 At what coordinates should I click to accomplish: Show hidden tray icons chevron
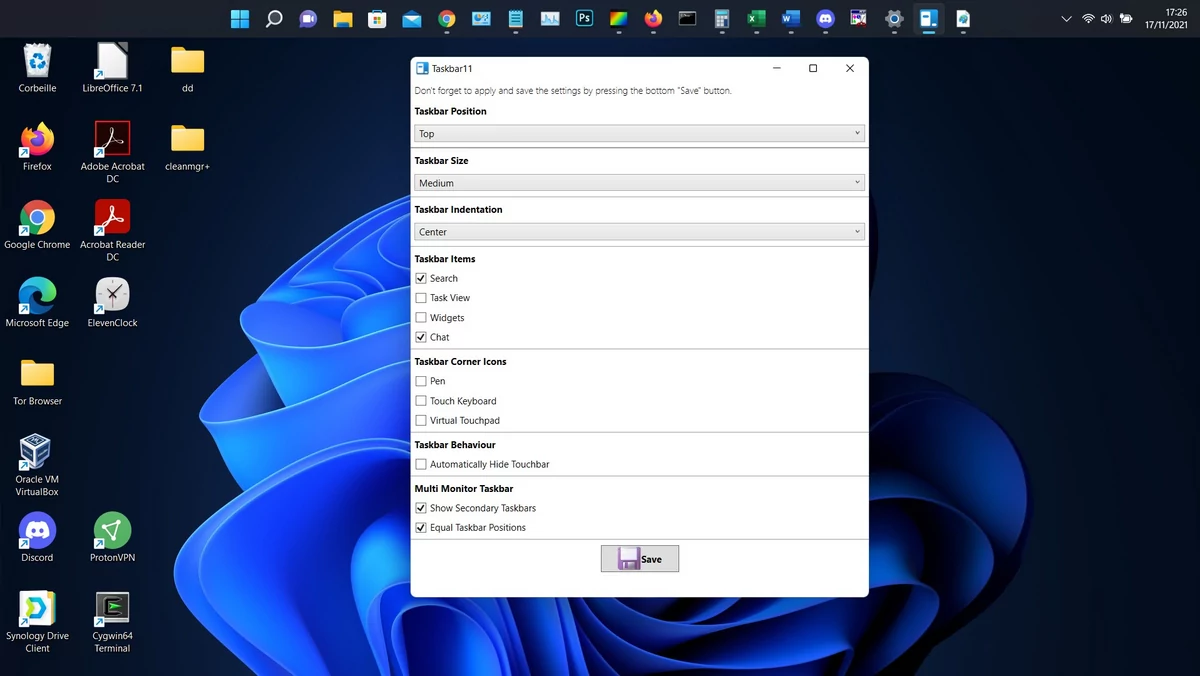click(x=1066, y=18)
